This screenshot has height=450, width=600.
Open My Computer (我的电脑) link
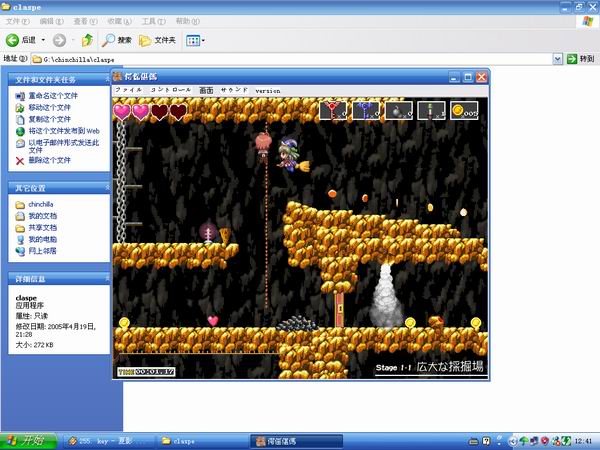[42, 239]
